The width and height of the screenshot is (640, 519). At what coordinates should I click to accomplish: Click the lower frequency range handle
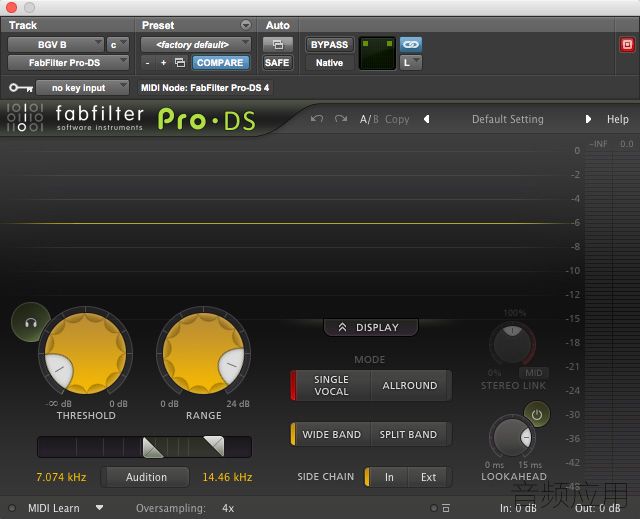point(153,447)
